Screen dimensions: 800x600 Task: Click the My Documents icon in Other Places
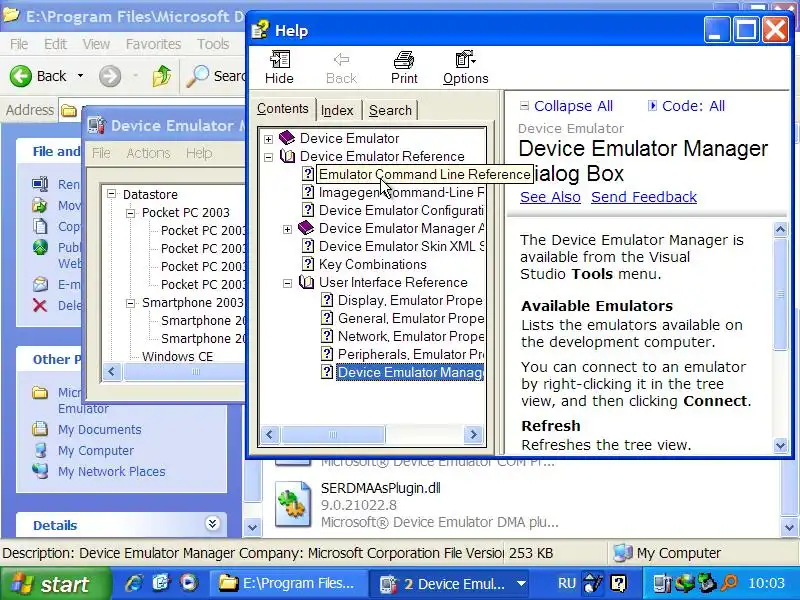(x=40, y=429)
